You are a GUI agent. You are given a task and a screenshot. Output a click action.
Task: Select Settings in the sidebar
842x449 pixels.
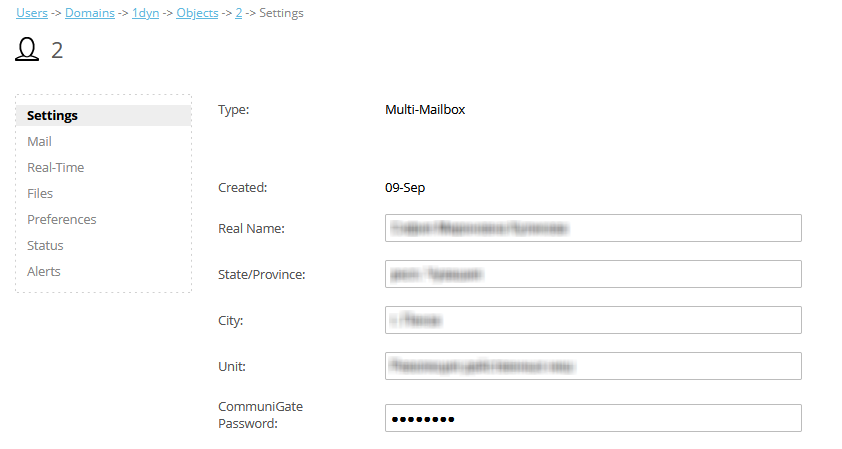click(x=52, y=115)
